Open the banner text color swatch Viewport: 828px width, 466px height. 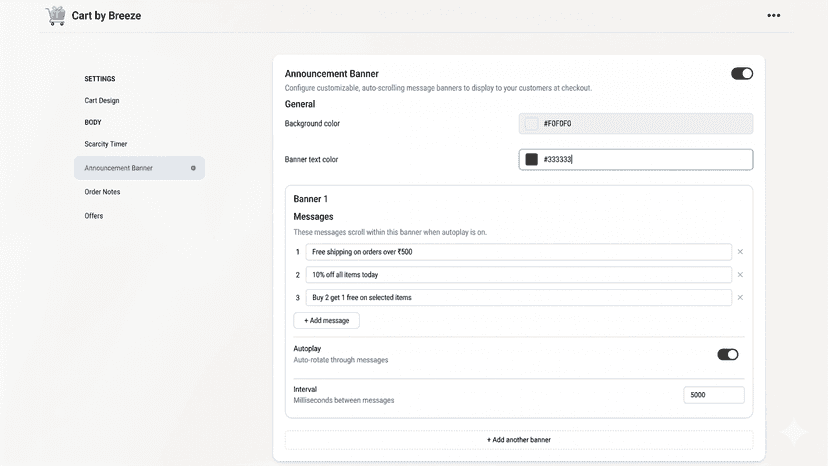(x=532, y=160)
